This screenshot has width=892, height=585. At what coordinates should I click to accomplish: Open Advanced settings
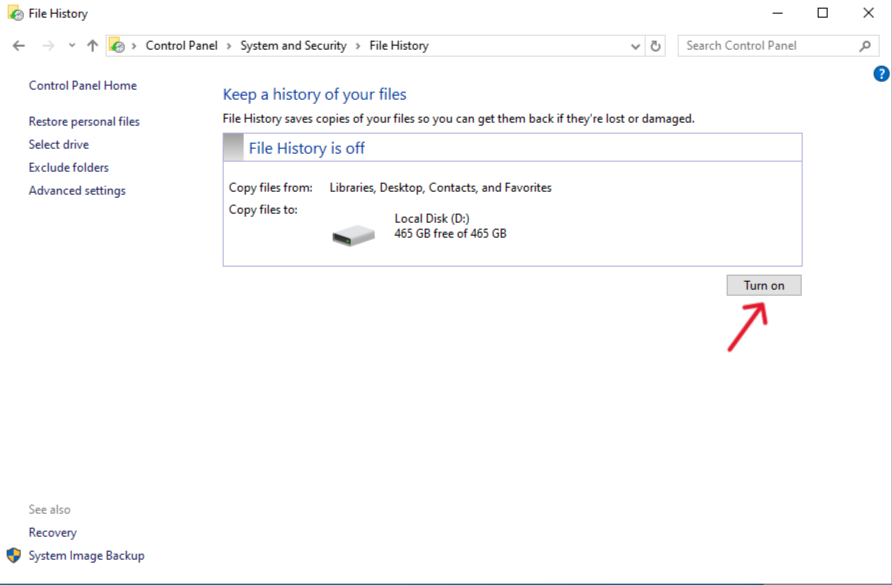[x=76, y=190]
